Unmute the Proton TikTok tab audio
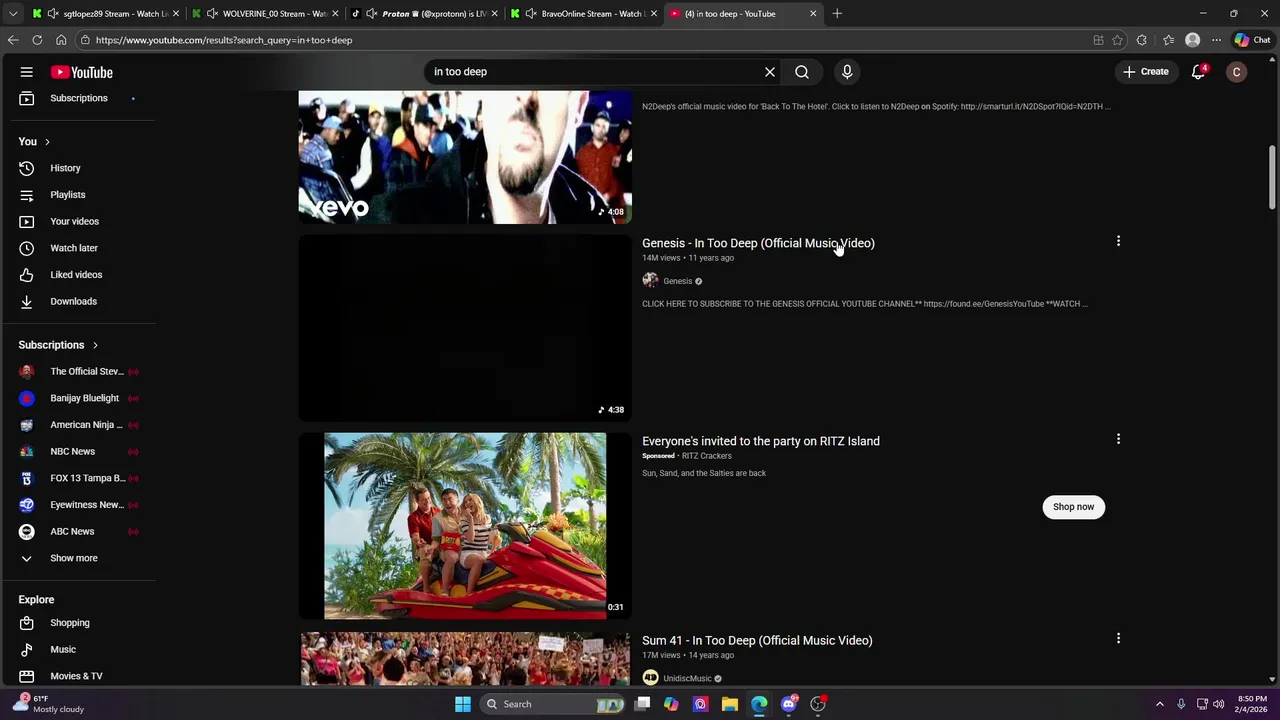The height and width of the screenshot is (720, 1280). pos(371,14)
